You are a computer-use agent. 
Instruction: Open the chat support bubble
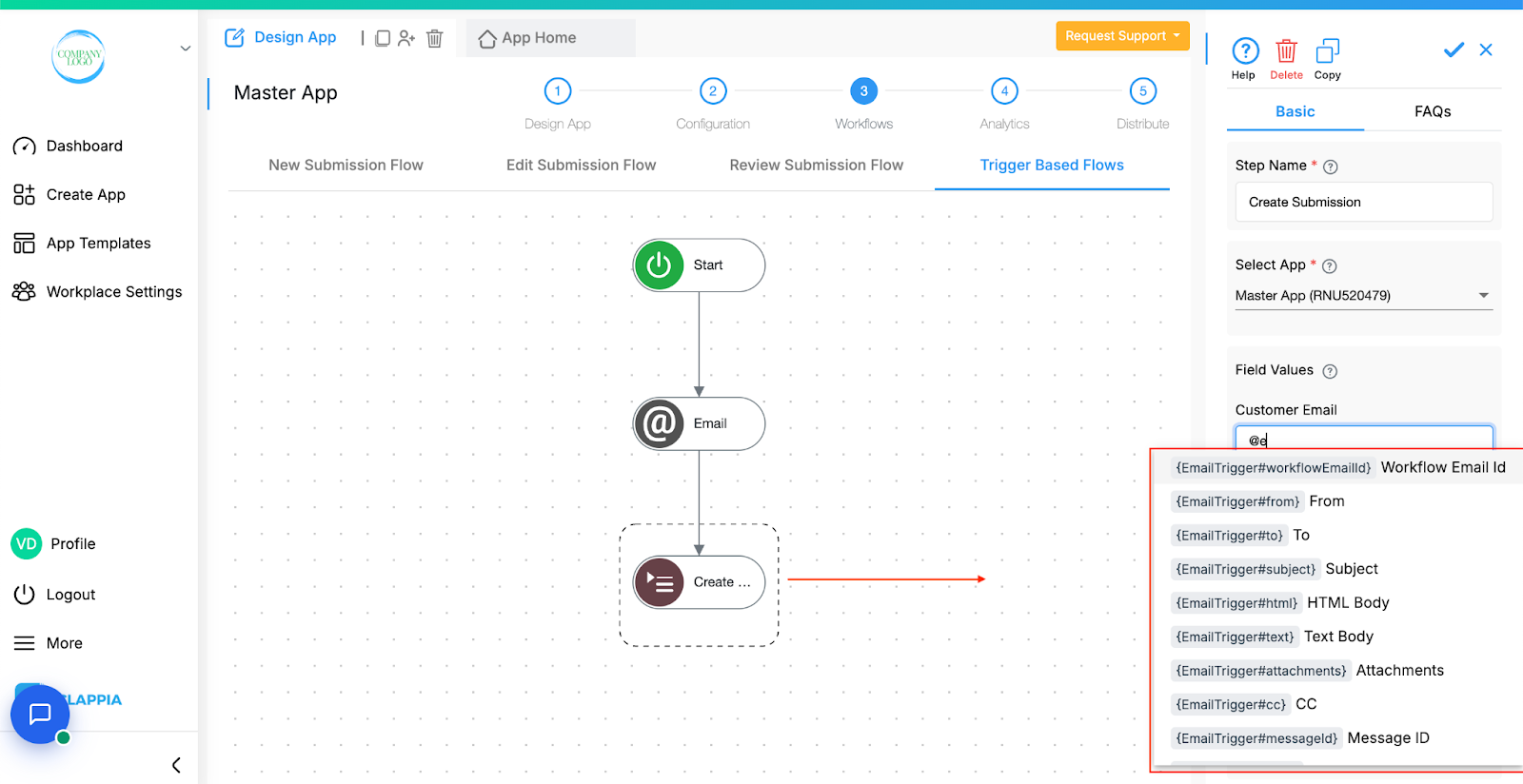tap(40, 714)
